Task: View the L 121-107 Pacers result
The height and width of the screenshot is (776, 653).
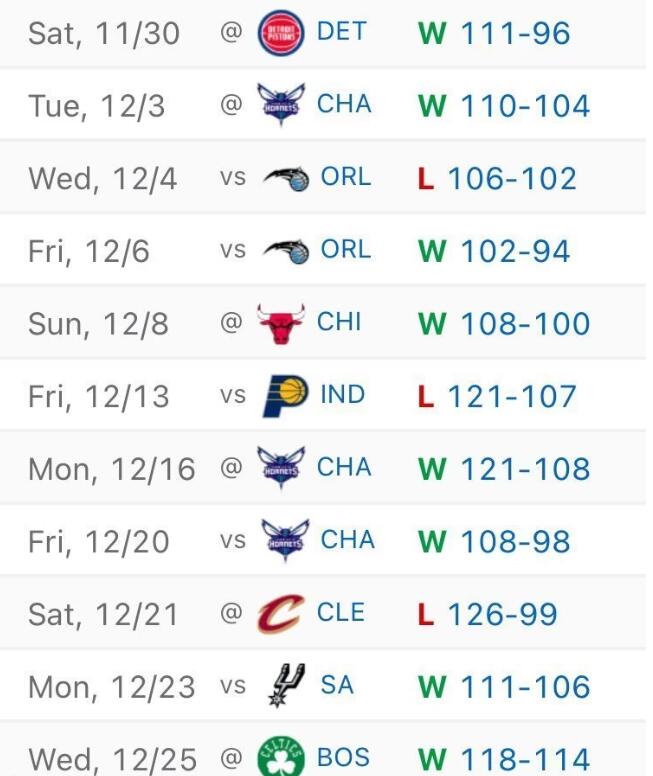Action: coord(497,397)
